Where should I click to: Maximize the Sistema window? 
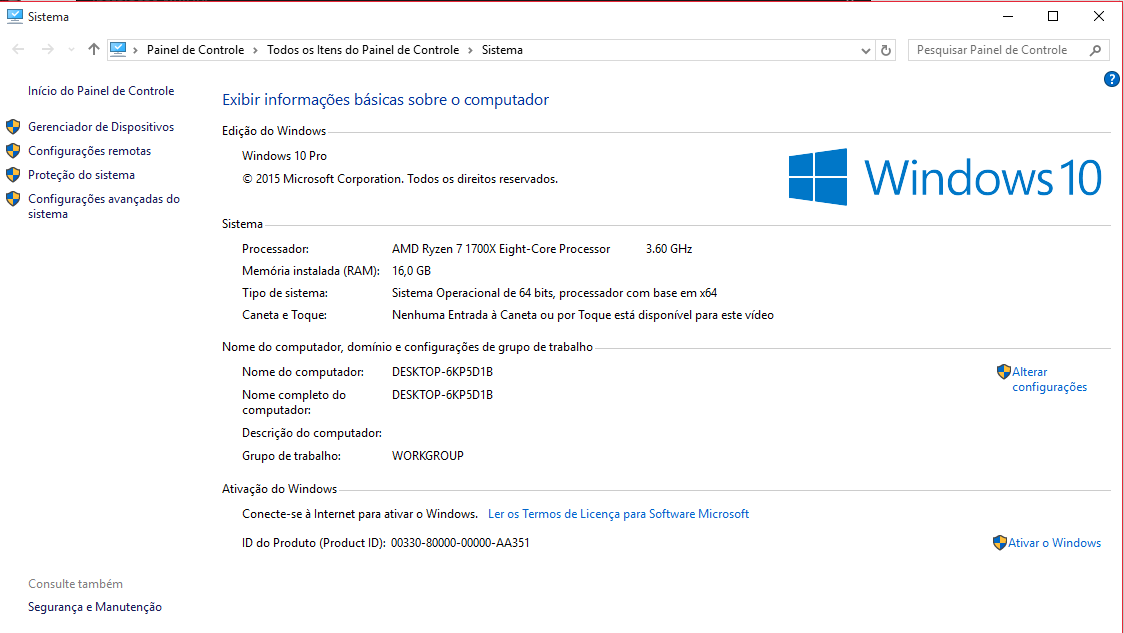click(1053, 16)
